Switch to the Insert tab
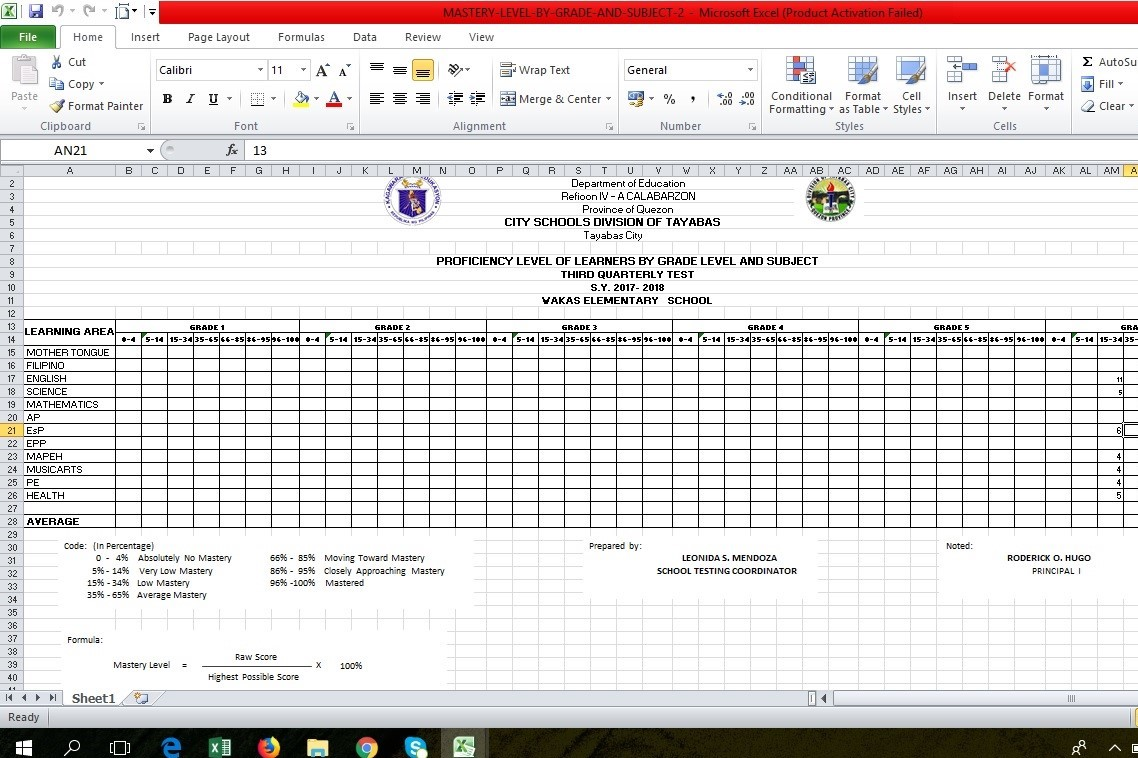Image resolution: width=1138 pixels, height=758 pixels. point(145,37)
